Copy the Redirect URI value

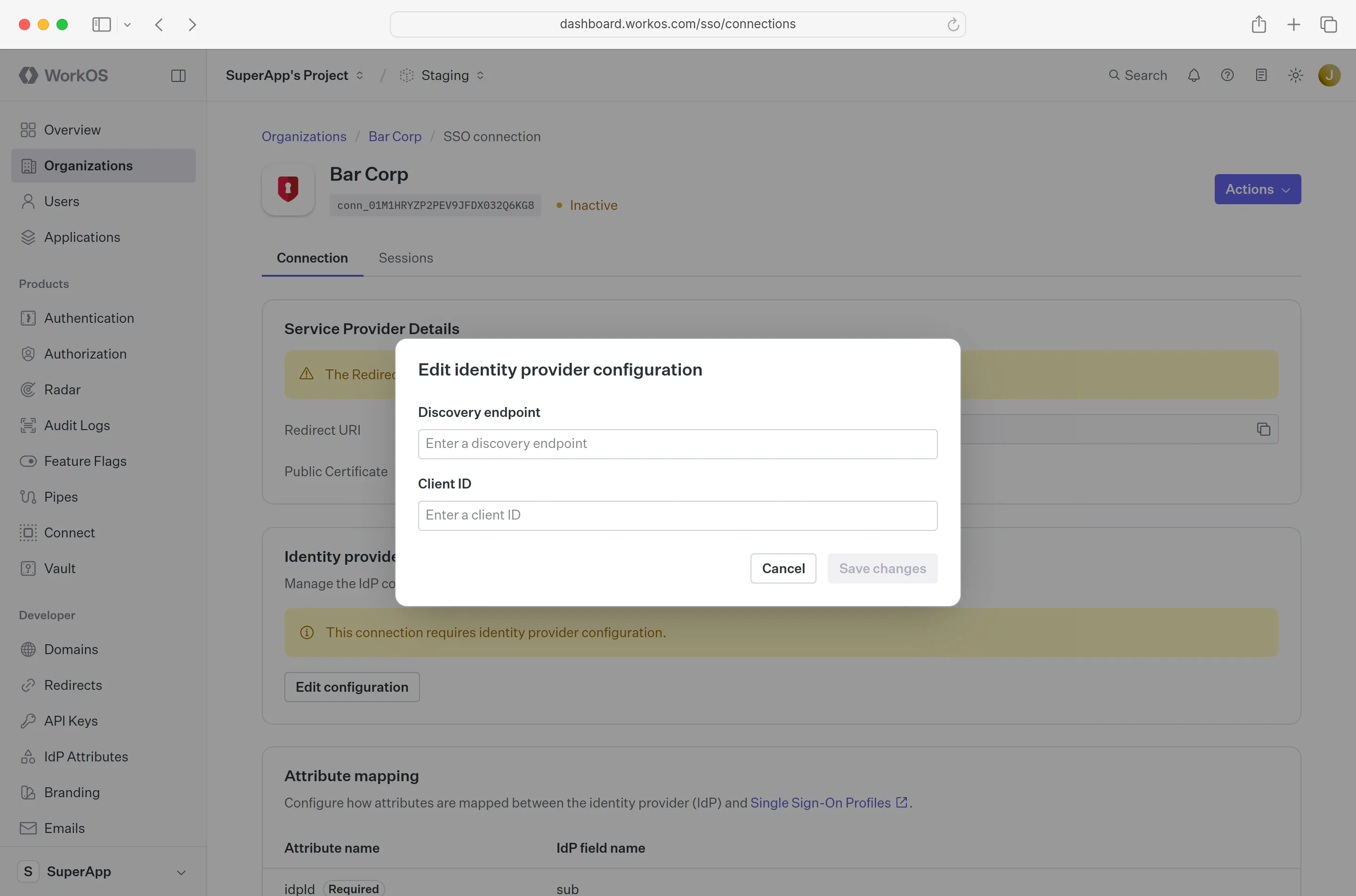tap(1263, 429)
